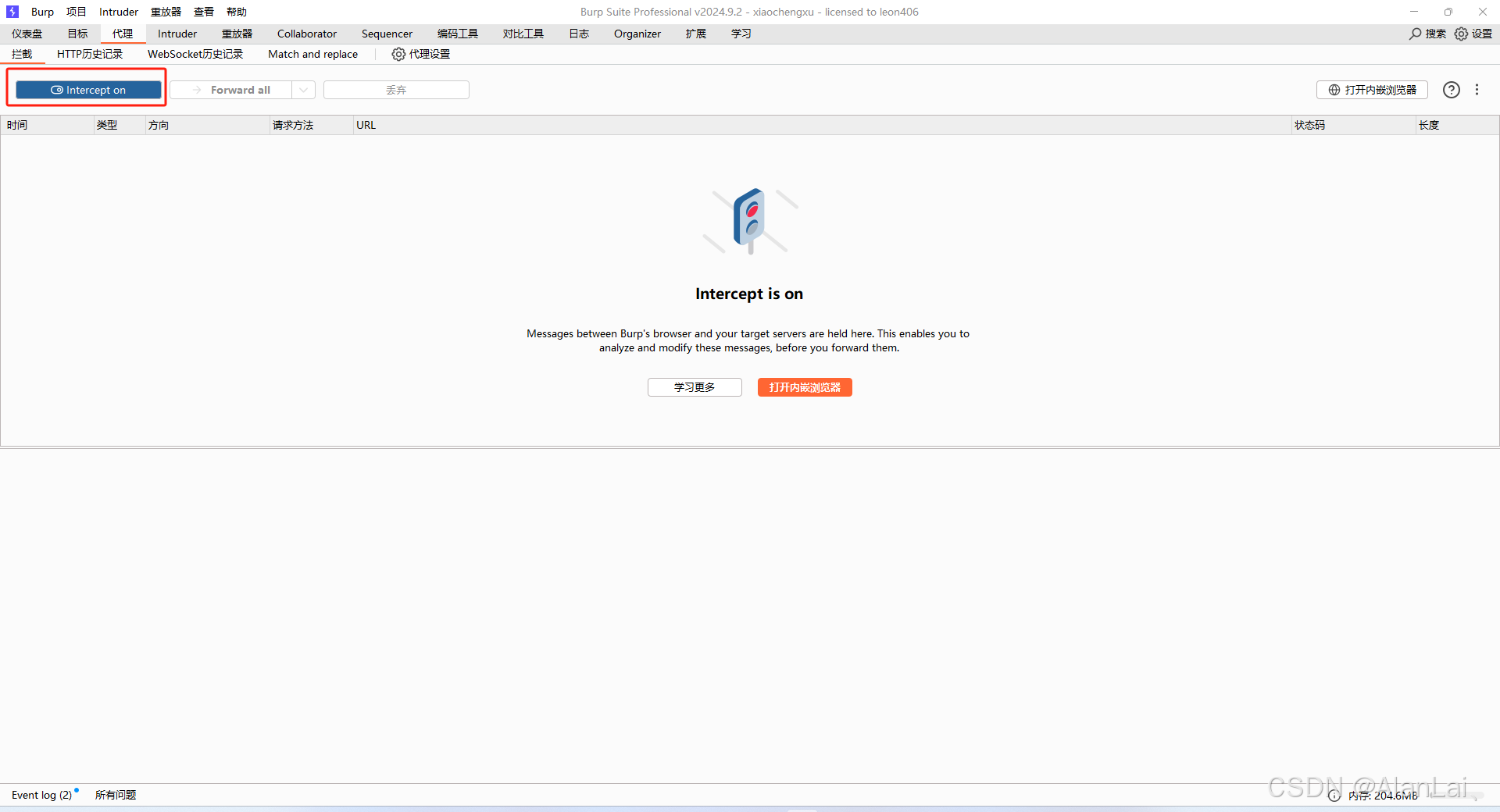Click the 丢弃 (Drop) button

[x=396, y=90]
